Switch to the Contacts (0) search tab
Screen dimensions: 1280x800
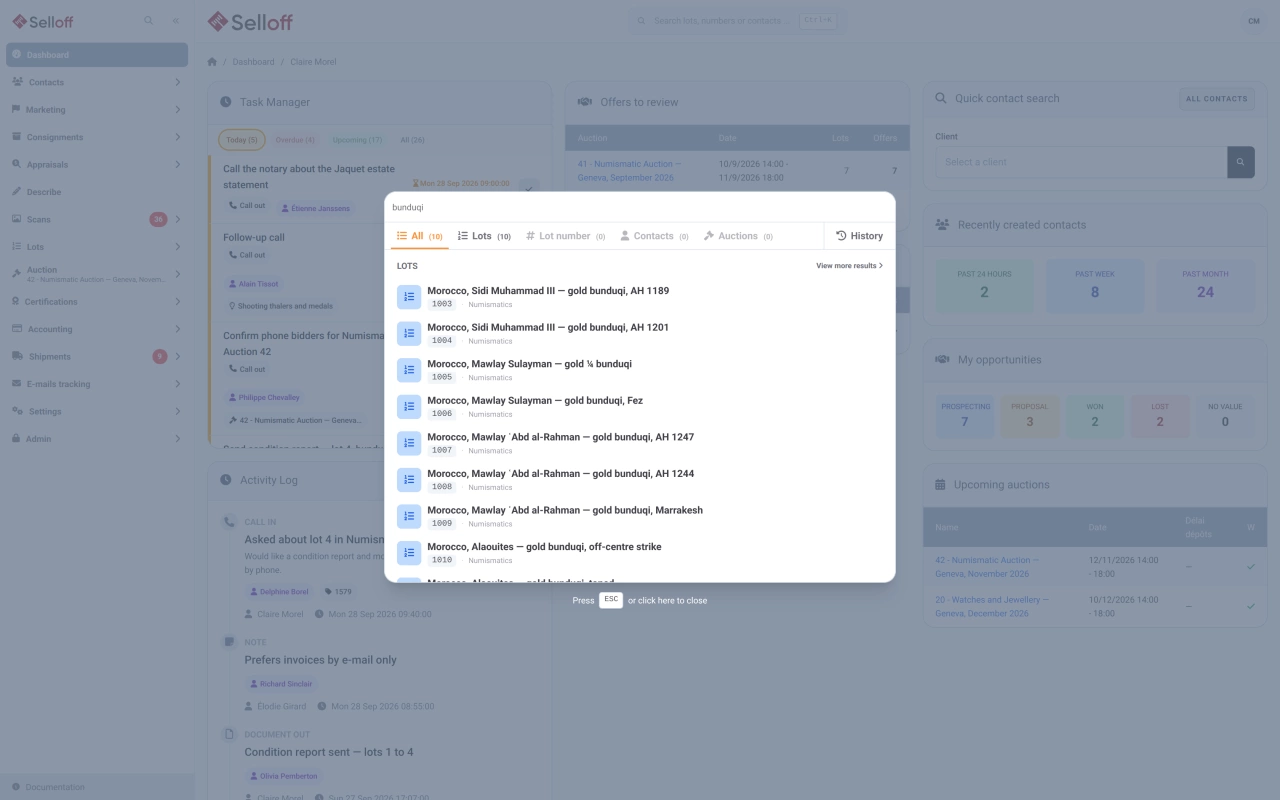point(654,236)
